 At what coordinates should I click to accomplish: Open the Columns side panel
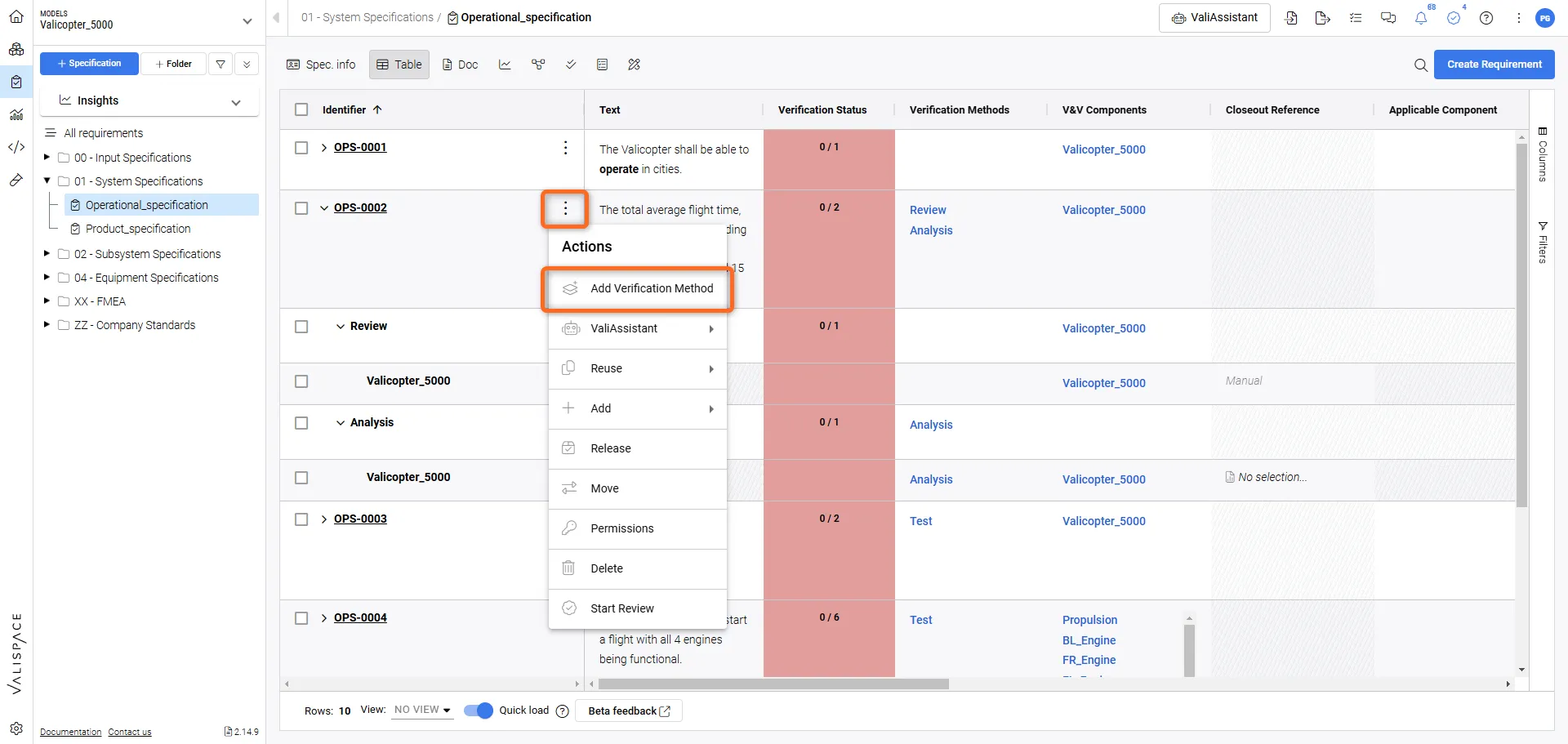(1543, 154)
